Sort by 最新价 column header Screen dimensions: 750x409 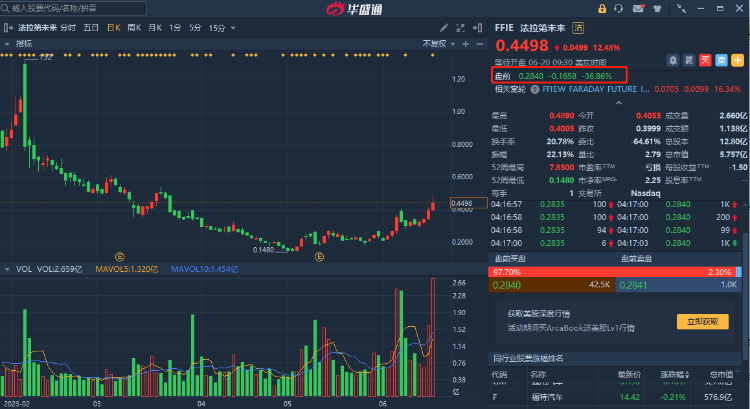click(629, 375)
